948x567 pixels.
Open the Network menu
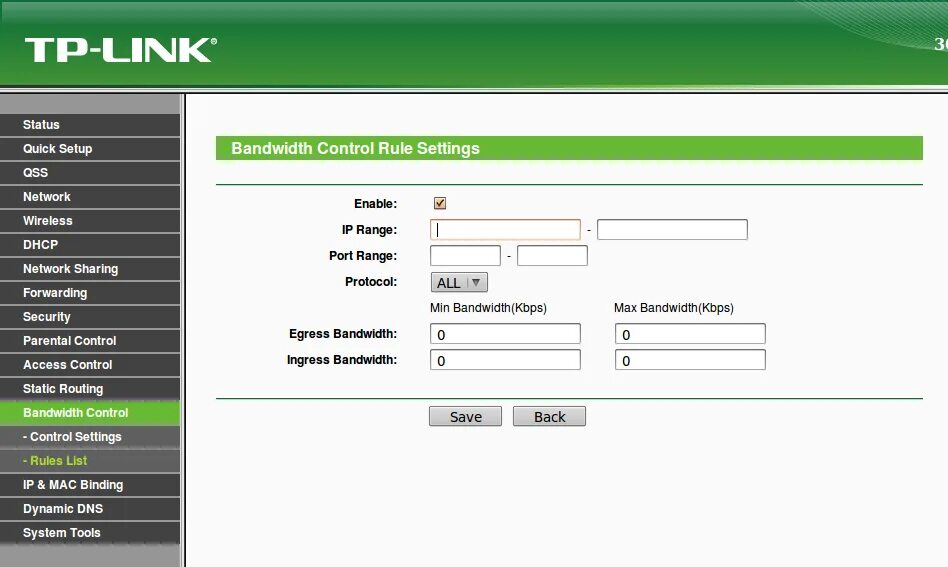tap(90, 197)
